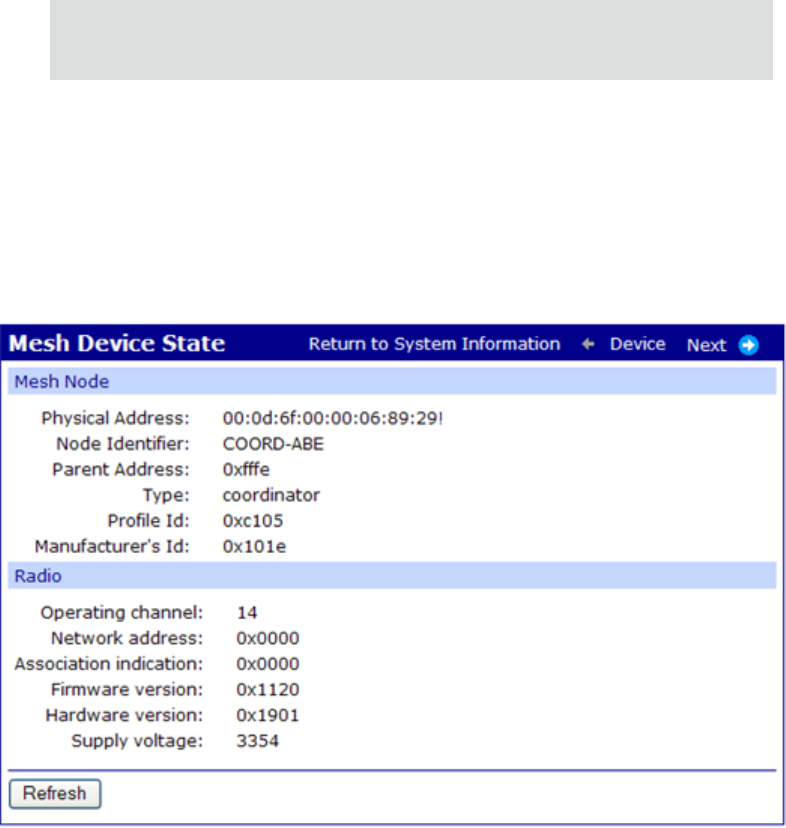
Task: Click parent address value 0xfffe
Action: [x=246, y=469]
